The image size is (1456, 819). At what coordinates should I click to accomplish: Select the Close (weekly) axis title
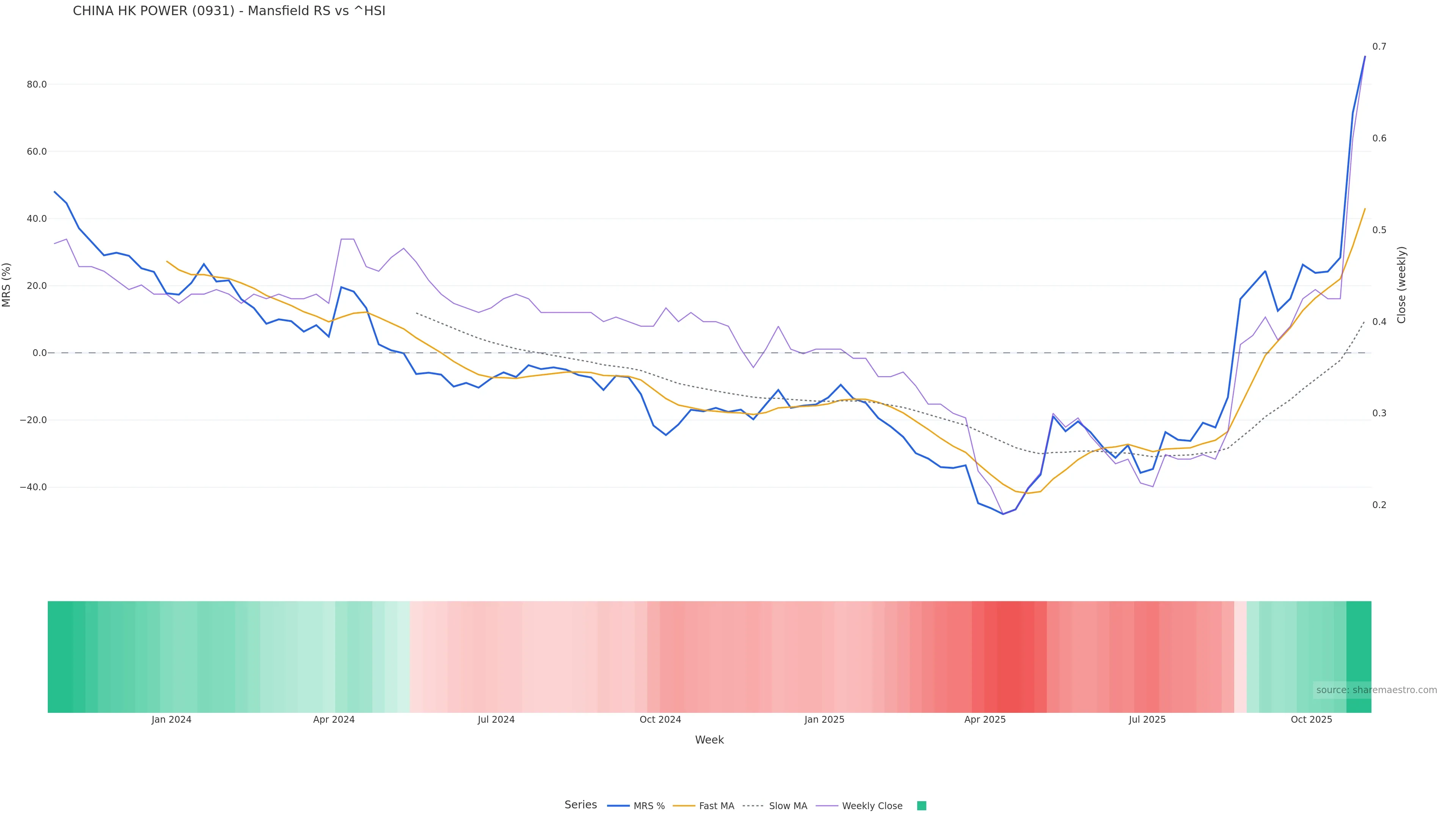pyautogui.click(x=1401, y=285)
